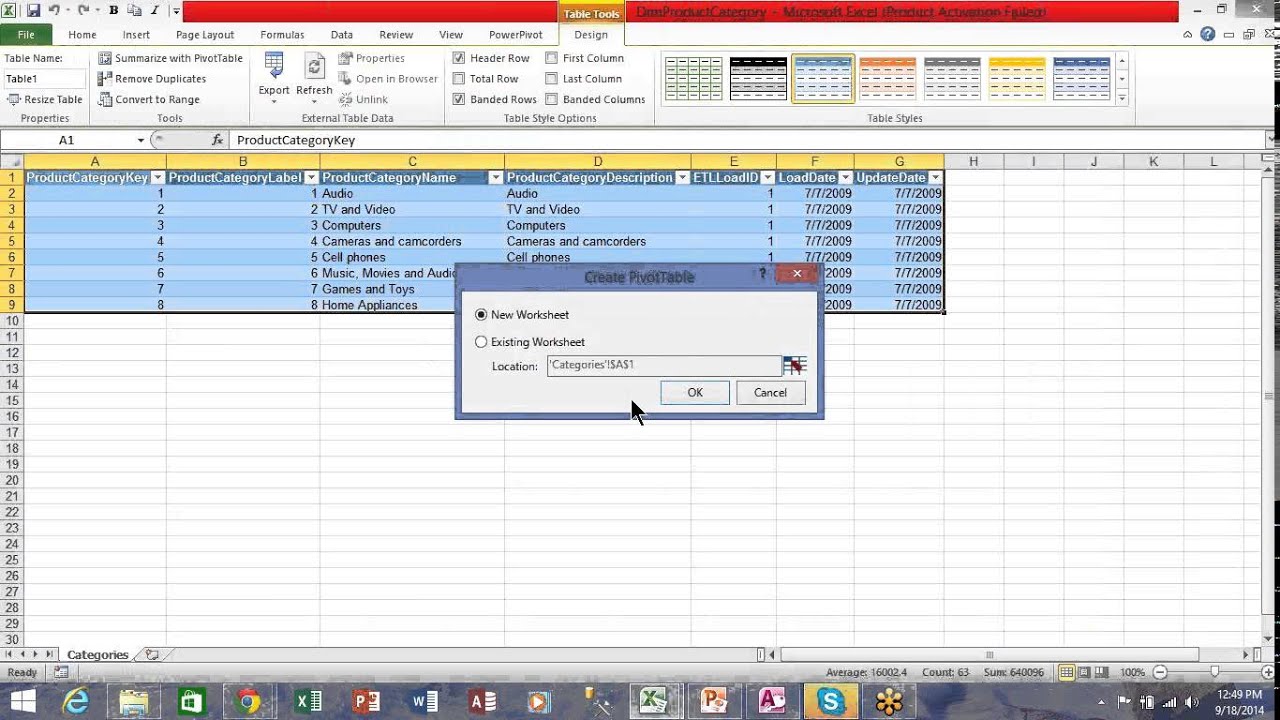
Task: Open the ProductCategoryName filter dropdown
Action: (x=495, y=178)
